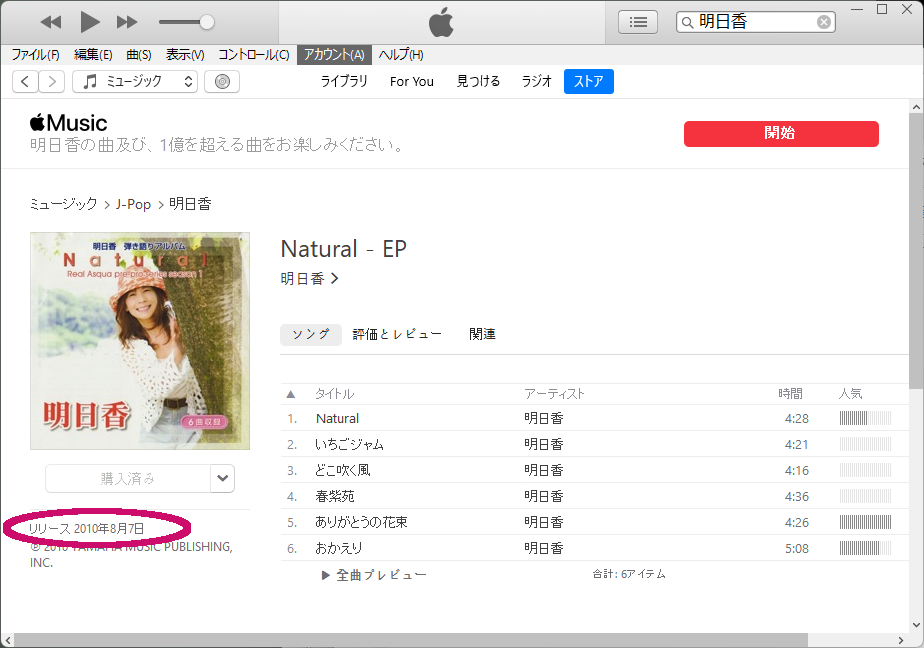Click the 合計: 6アイテム total text

coord(629,574)
